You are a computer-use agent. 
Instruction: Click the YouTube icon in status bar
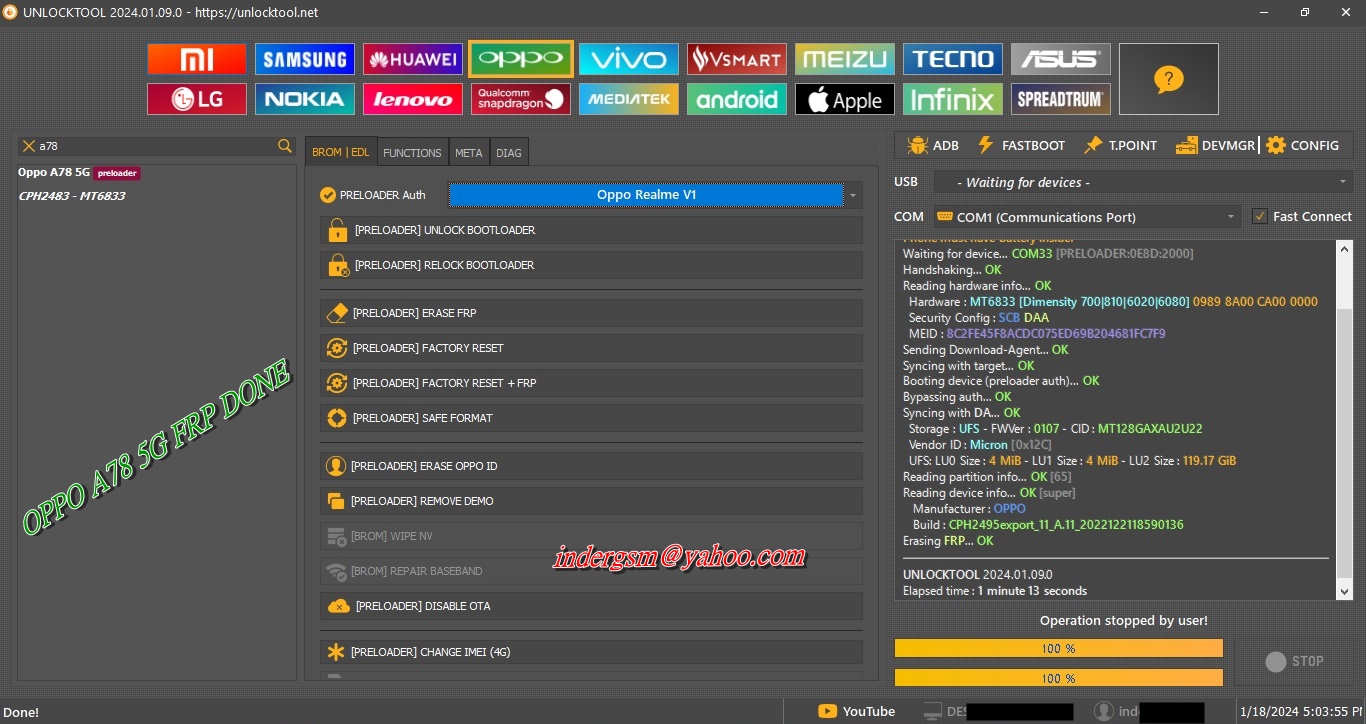tap(827, 711)
